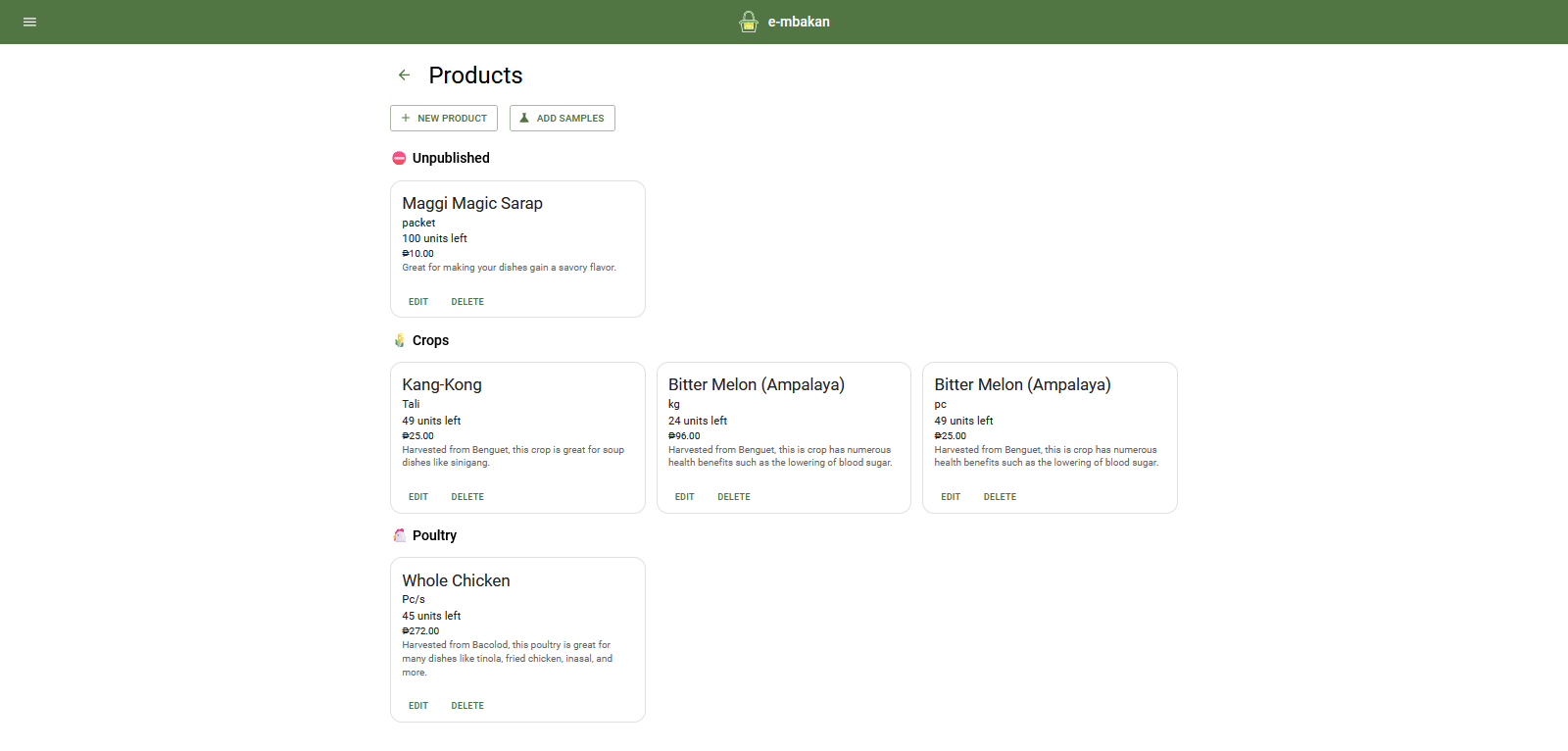
Task: Delete the Kang-Kong product
Action: pyautogui.click(x=467, y=497)
